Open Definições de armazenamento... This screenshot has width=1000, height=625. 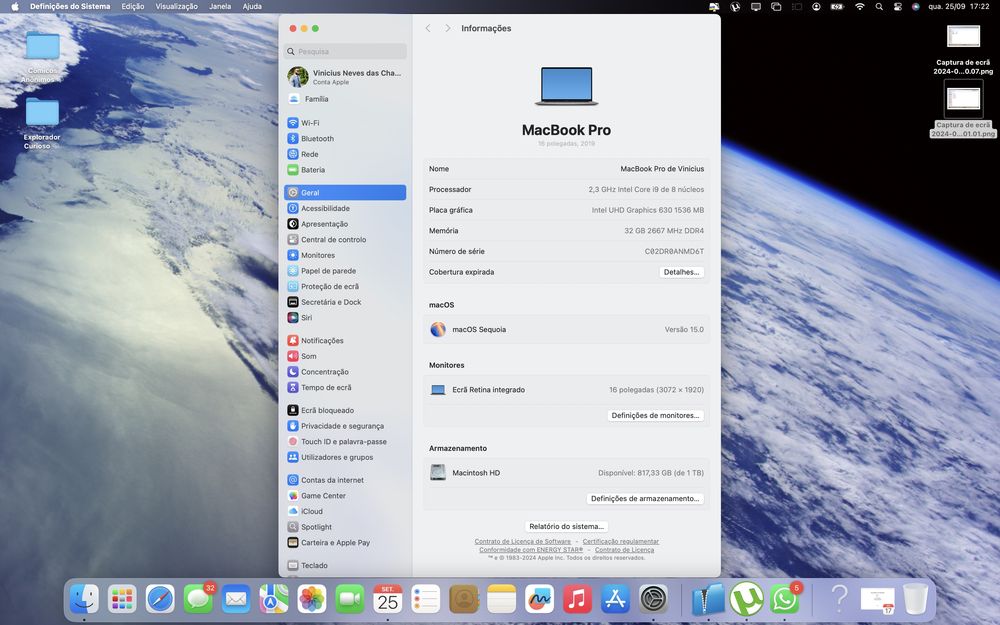tap(645, 499)
